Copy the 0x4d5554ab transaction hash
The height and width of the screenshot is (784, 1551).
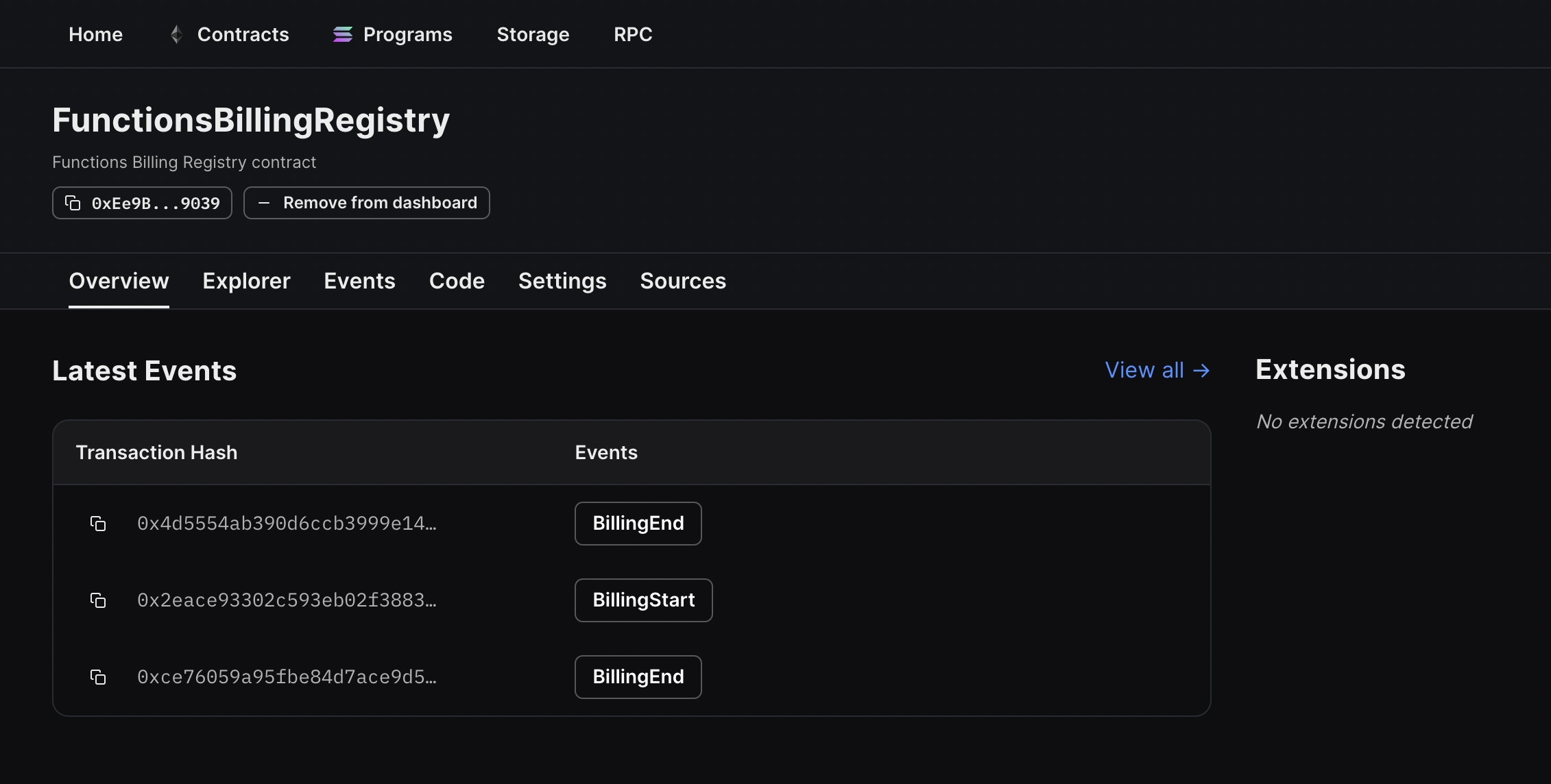(98, 524)
